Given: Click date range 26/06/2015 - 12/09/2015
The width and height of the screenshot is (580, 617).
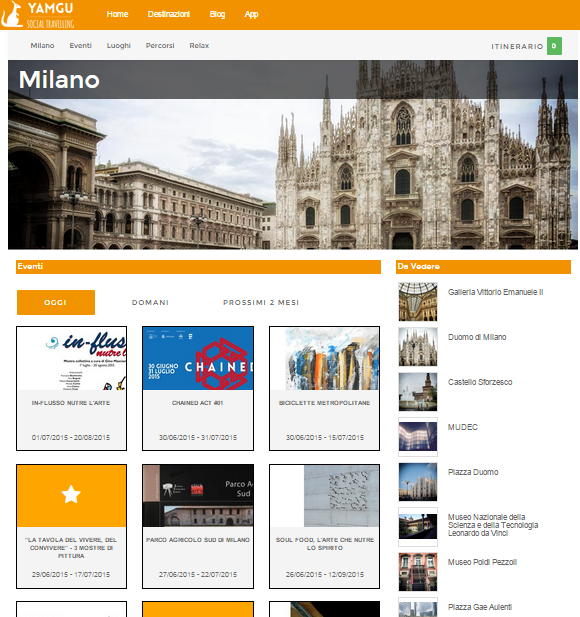Looking at the screenshot, I should pyautogui.click(x=325, y=575).
